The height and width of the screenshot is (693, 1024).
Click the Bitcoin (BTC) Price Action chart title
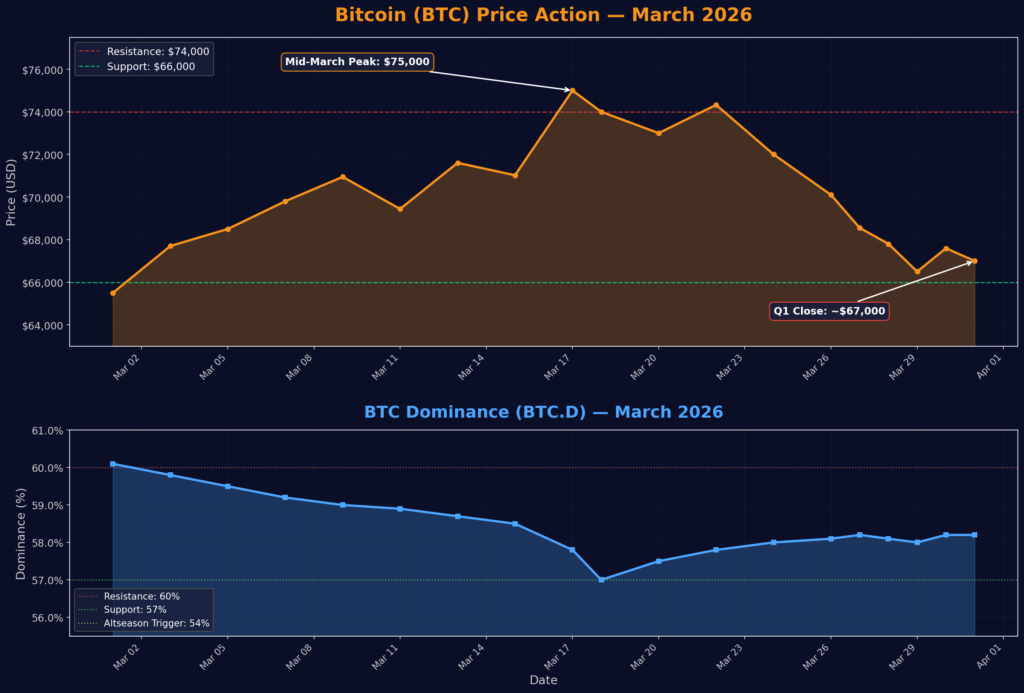point(543,15)
